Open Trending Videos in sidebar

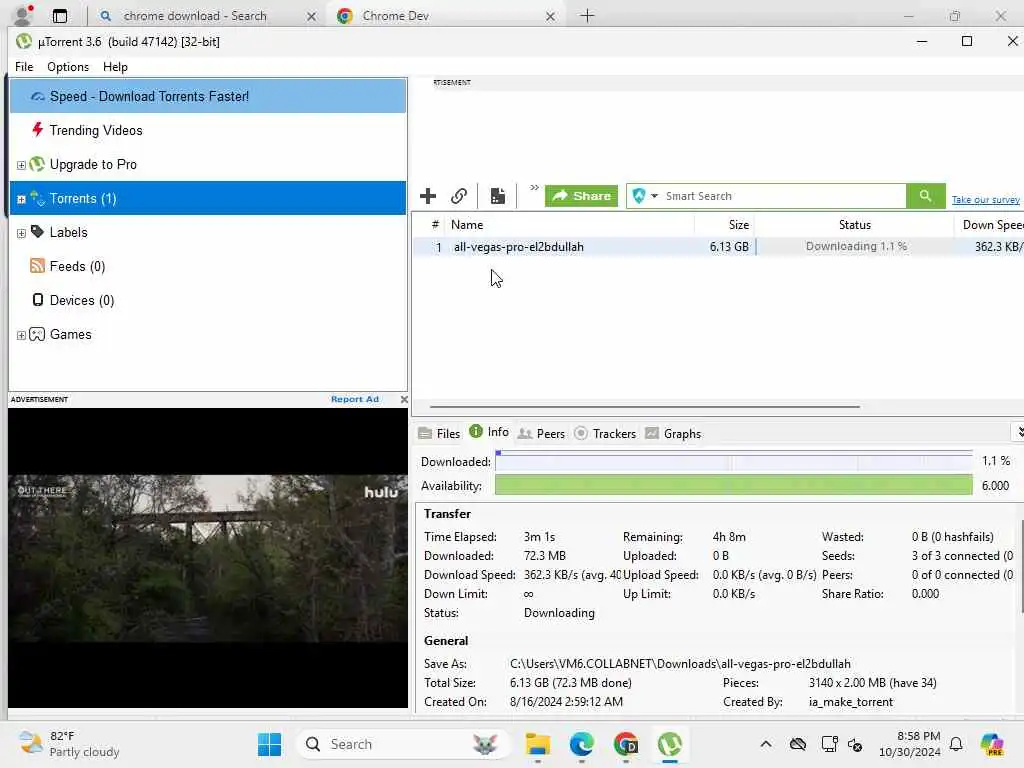click(x=95, y=131)
